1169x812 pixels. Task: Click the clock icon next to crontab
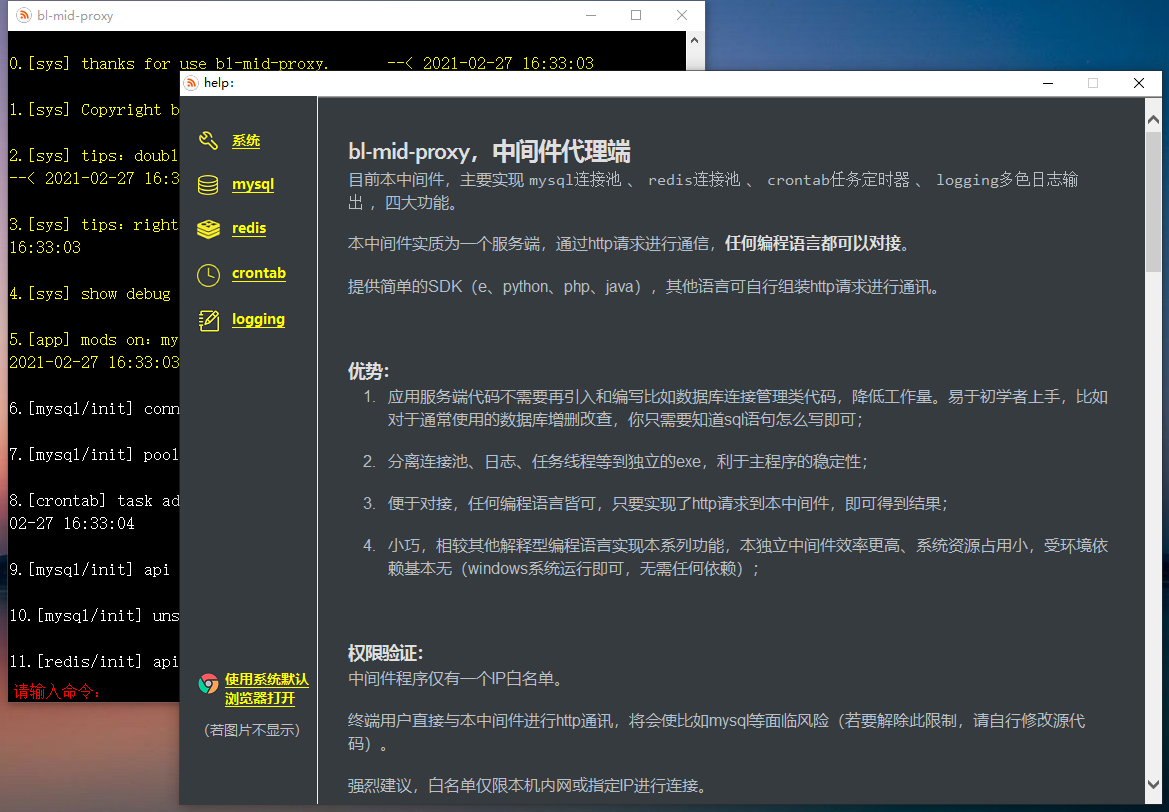(210, 273)
